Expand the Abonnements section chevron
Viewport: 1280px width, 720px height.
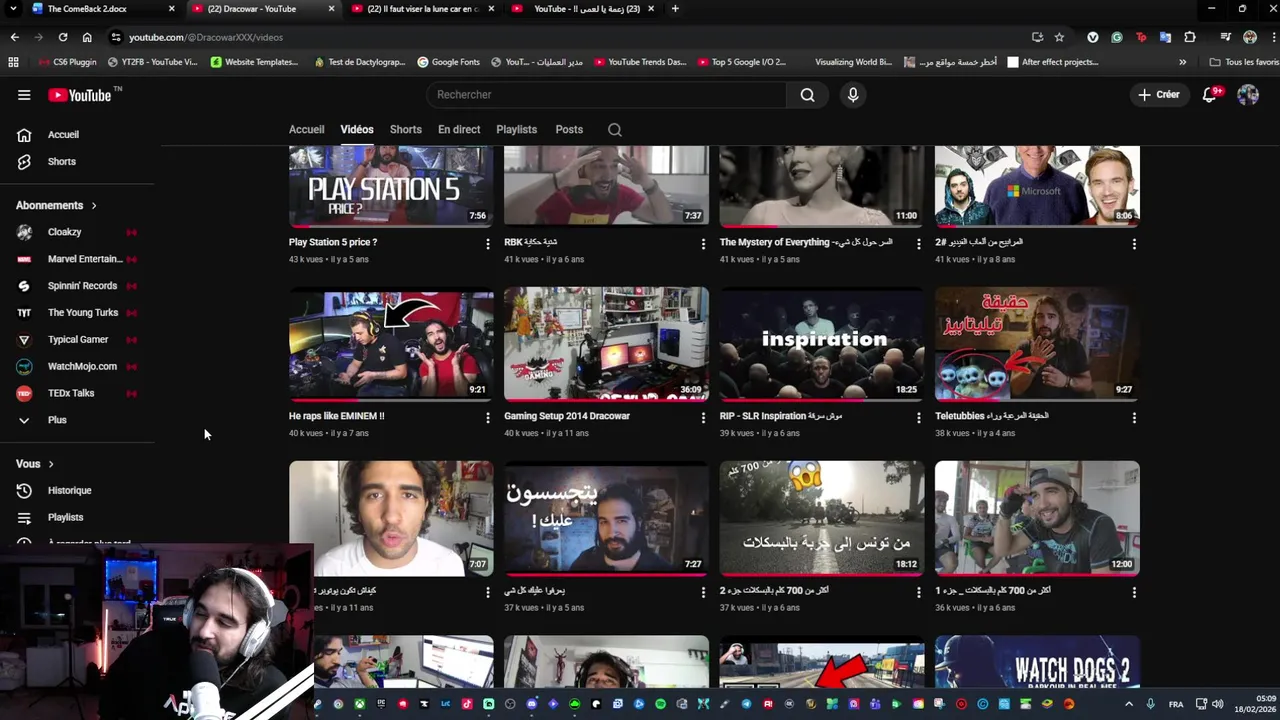(x=94, y=206)
